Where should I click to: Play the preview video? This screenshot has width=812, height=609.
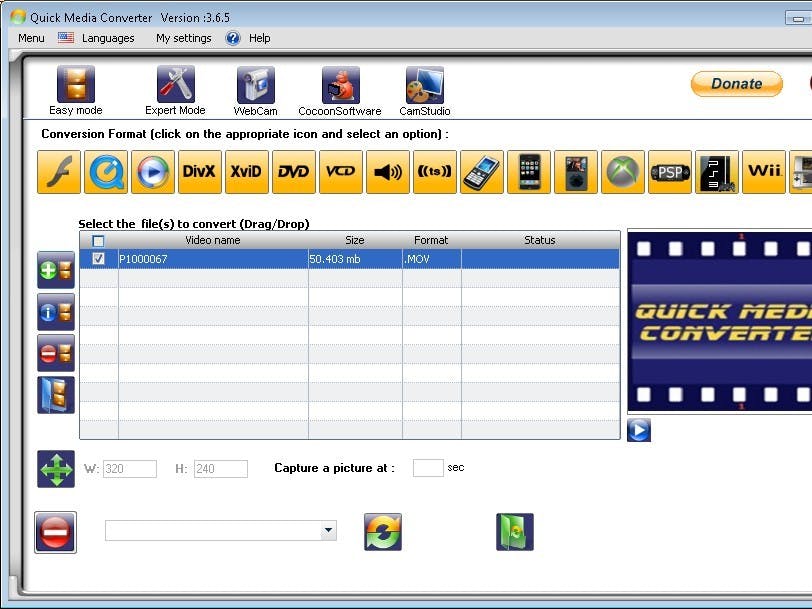[x=639, y=430]
